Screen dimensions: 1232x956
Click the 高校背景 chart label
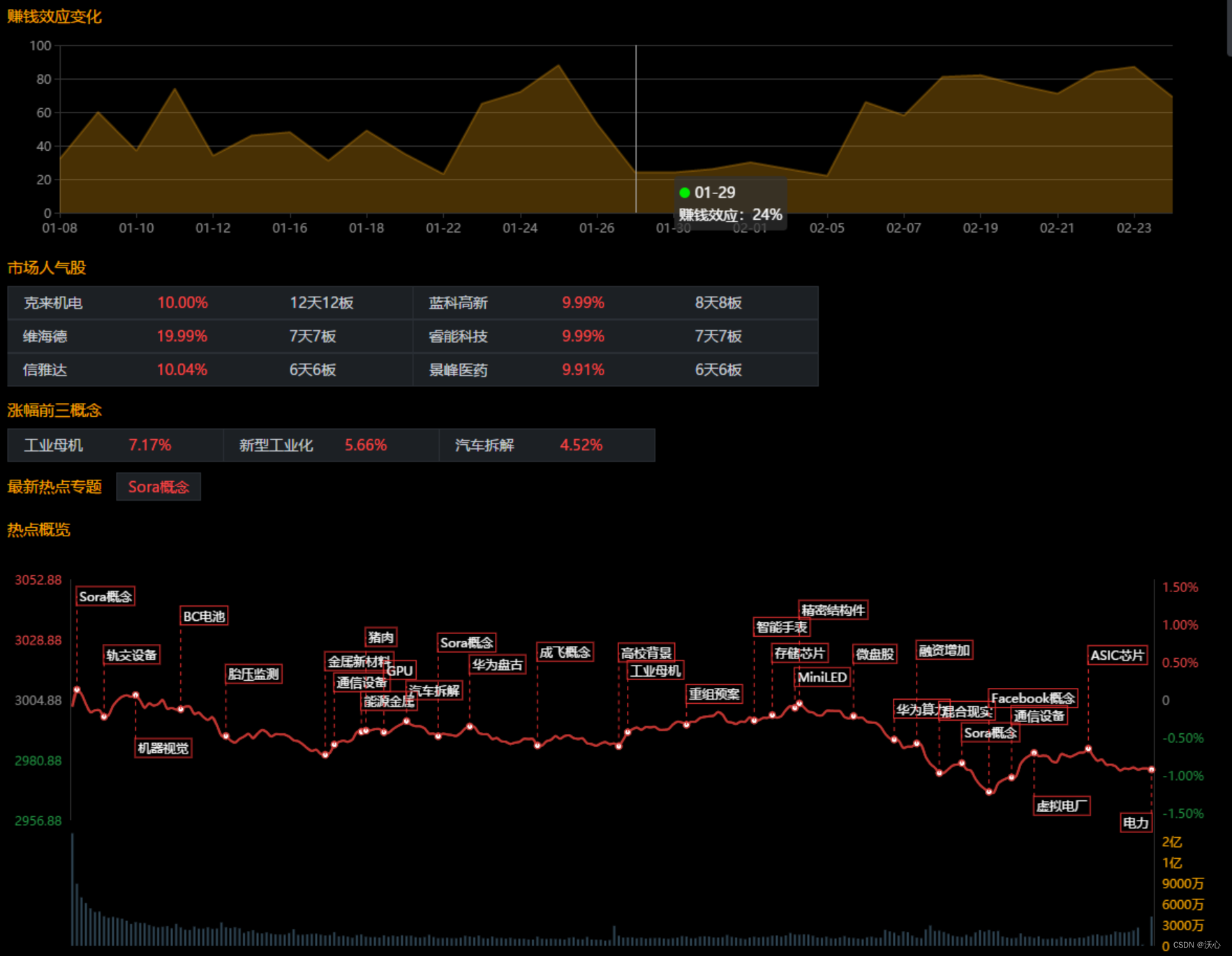[646, 653]
